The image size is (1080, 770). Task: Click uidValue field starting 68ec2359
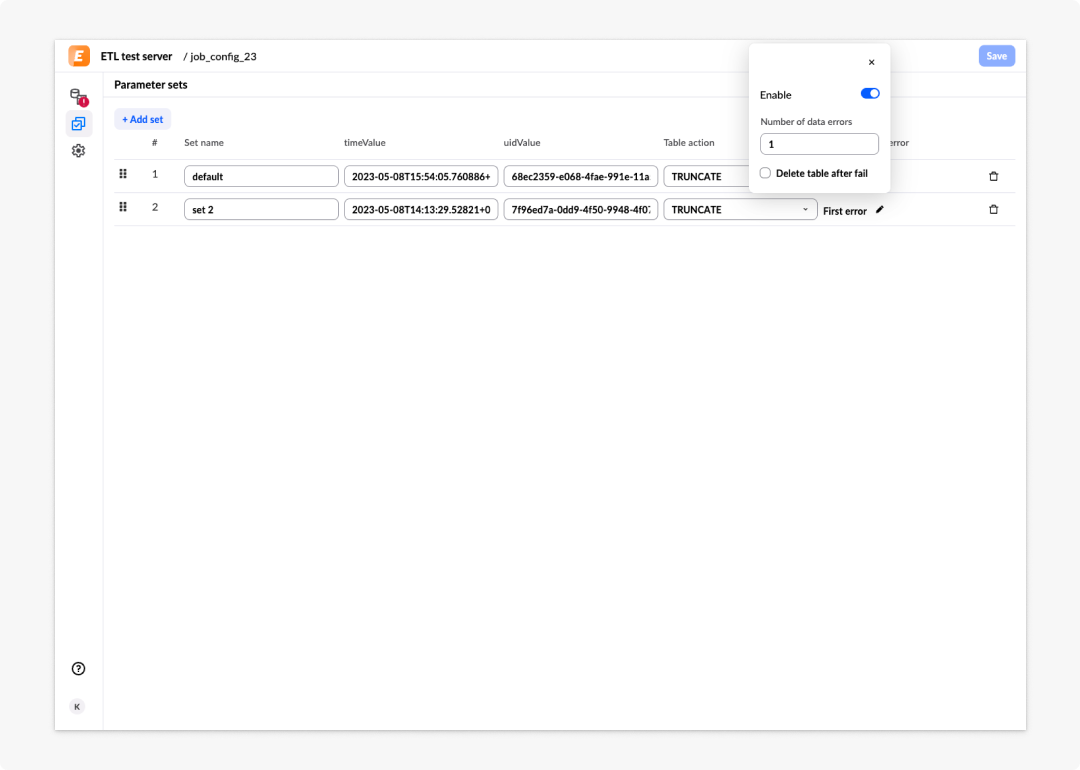tap(581, 176)
